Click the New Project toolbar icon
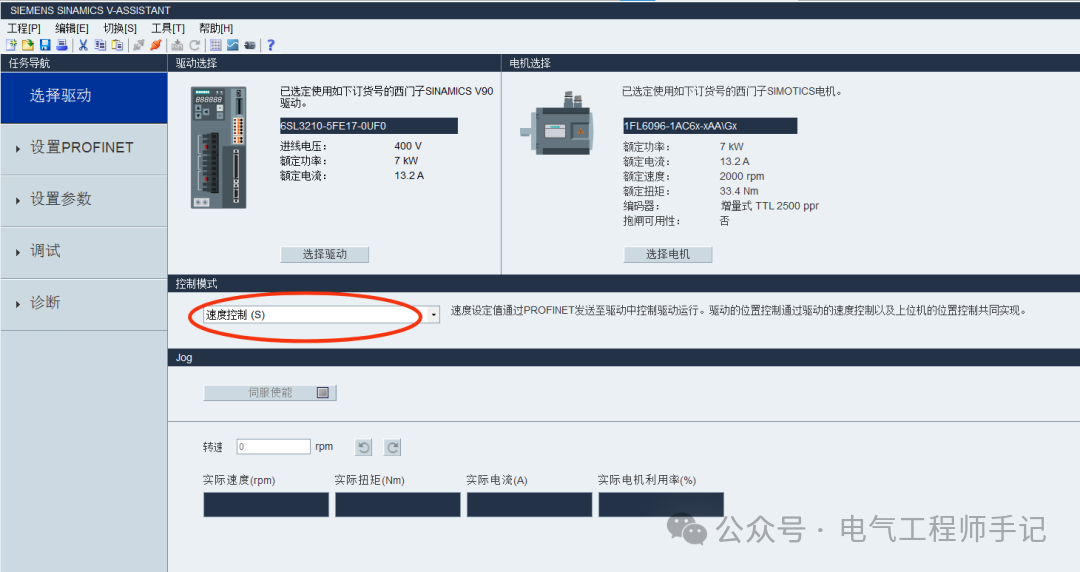The height and width of the screenshot is (572, 1080). click(11, 45)
